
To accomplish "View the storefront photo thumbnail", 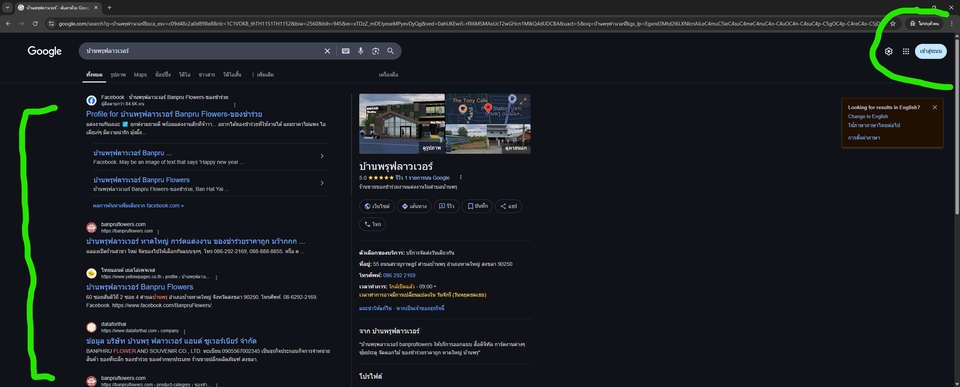I will click(402, 124).
